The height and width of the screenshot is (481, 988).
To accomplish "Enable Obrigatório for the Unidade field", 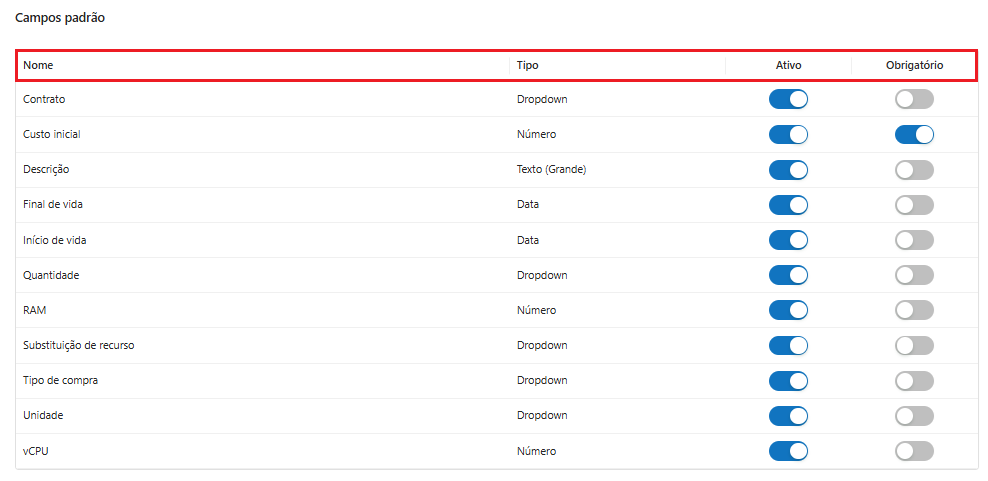I will [914, 415].
